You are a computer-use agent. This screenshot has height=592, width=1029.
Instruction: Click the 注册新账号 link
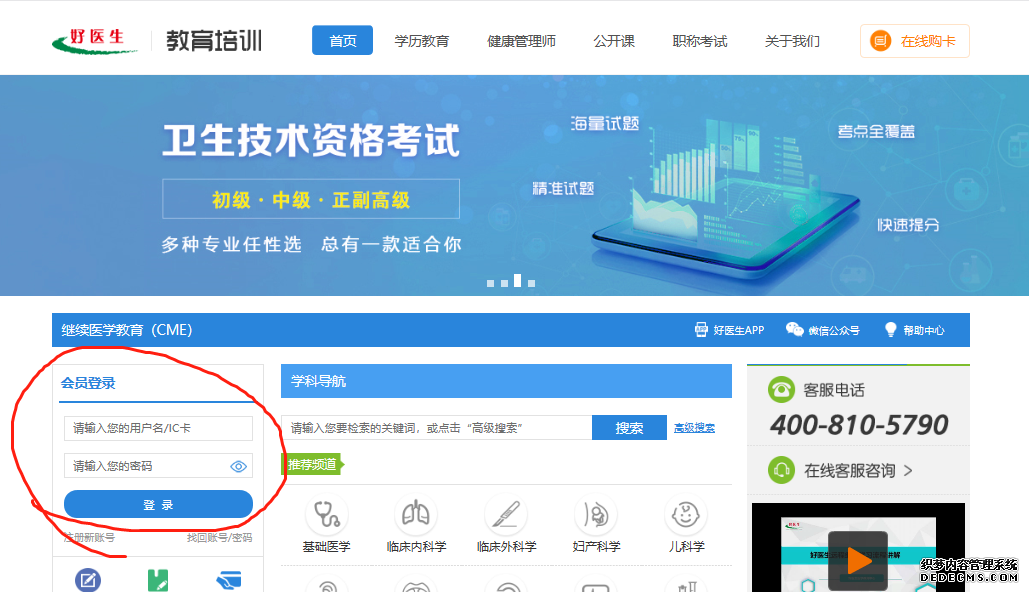point(89,538)
